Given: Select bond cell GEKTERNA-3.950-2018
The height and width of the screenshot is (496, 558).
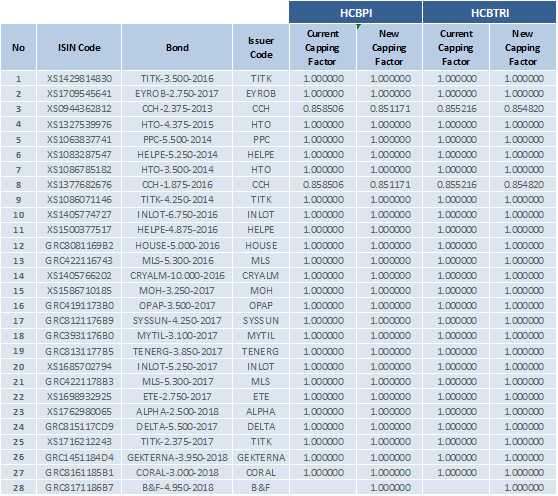Looking at the screenshot, I should 177,458.
